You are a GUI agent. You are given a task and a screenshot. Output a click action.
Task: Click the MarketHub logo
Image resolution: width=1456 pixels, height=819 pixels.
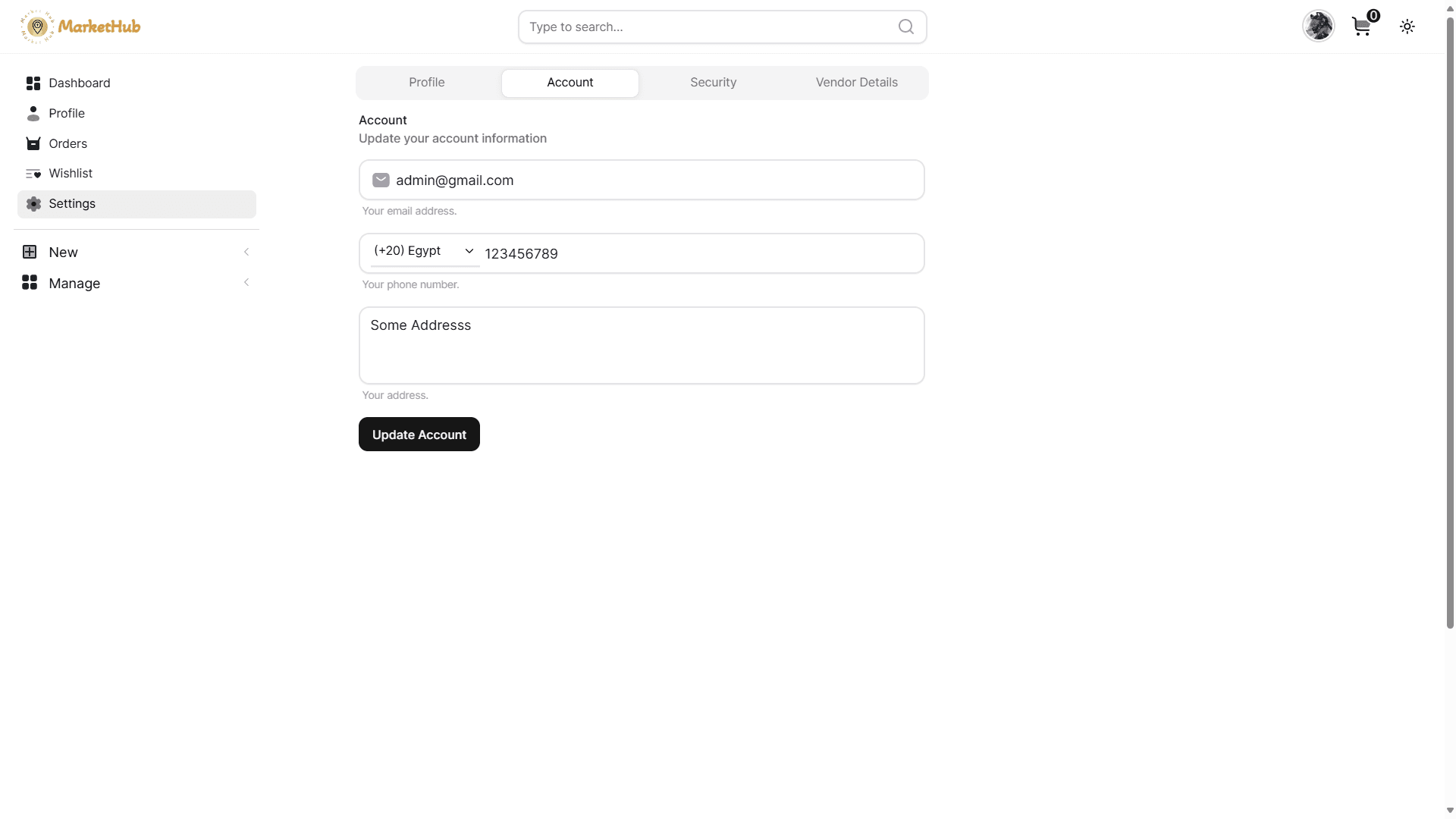coord(80,27)
